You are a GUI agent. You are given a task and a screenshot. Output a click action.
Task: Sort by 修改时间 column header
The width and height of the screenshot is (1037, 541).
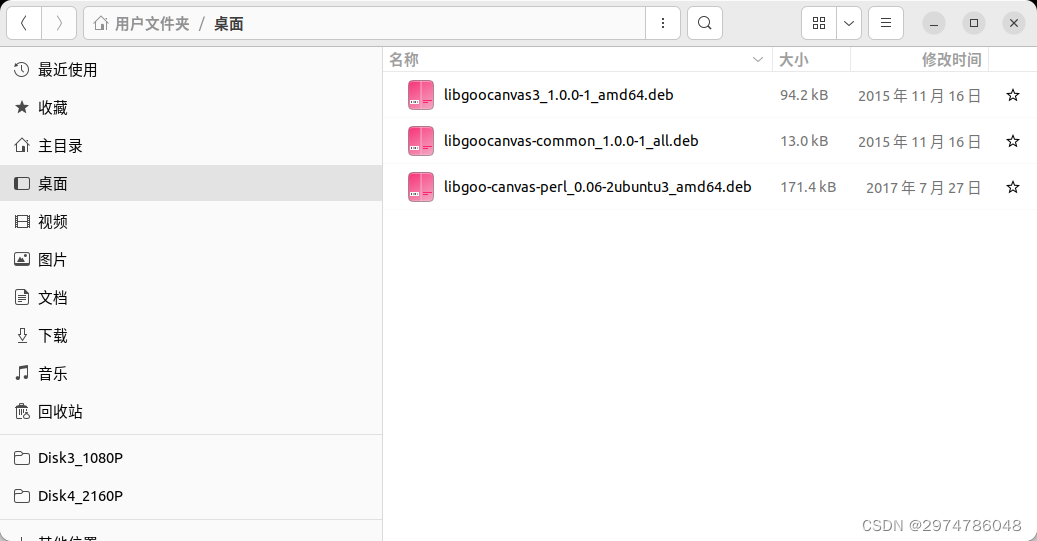pos(919,60)
